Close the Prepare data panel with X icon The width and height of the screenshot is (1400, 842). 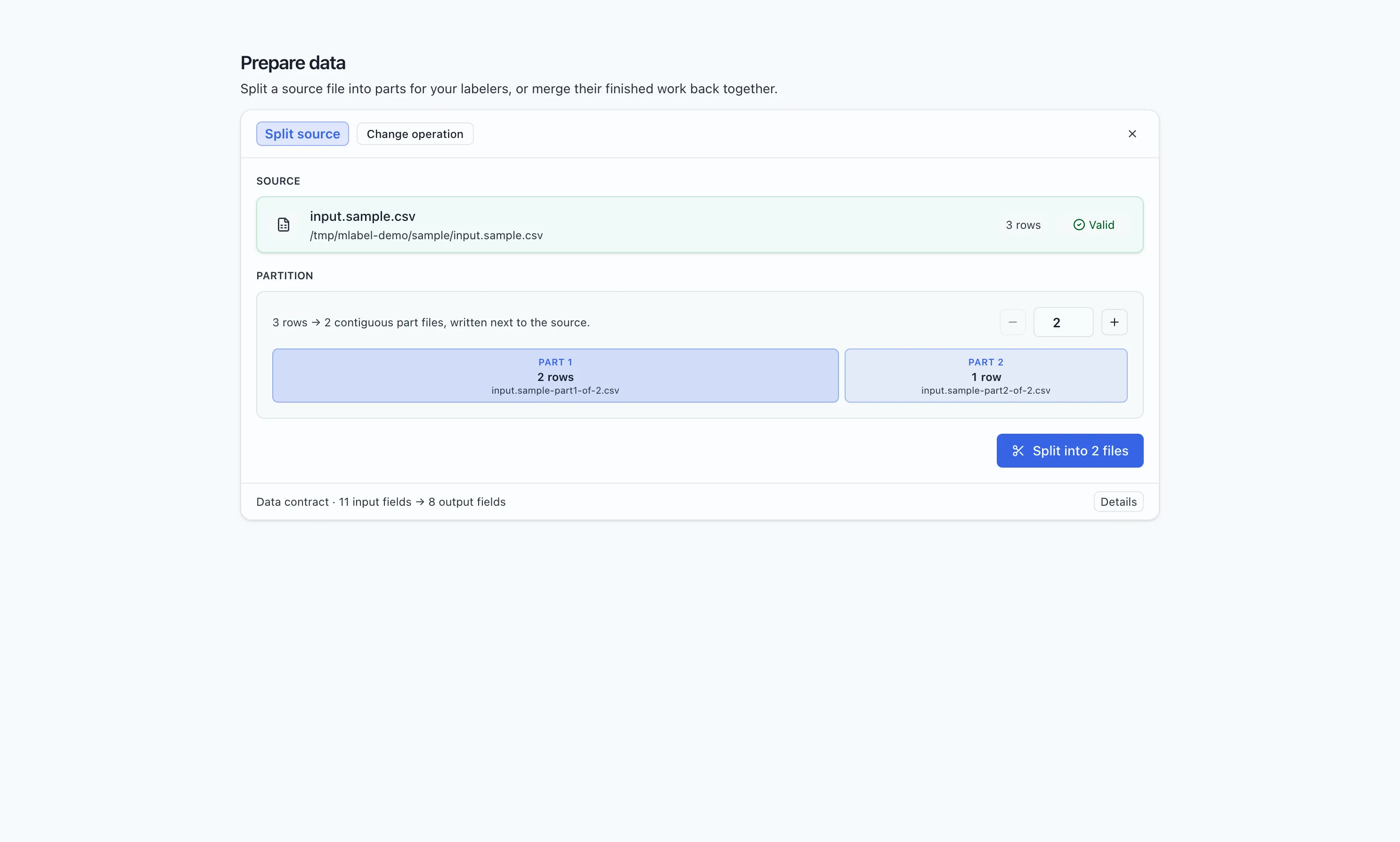pyautogui.click(x=1131, y=134)
